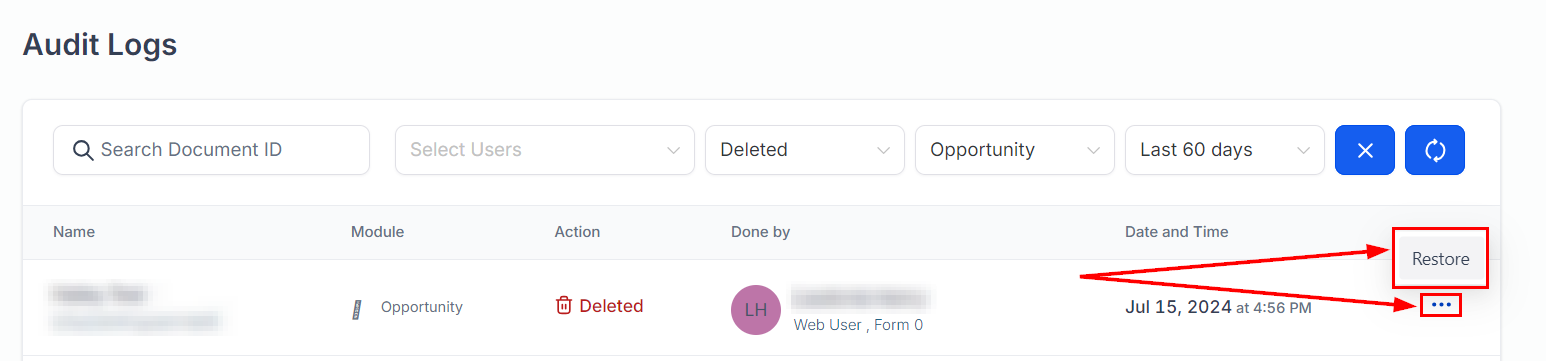Image resolution: width=1546 pixels, height=361 pixels.
Task: Expand the Last 60 days date dropdown
Action: (1225, 150)
